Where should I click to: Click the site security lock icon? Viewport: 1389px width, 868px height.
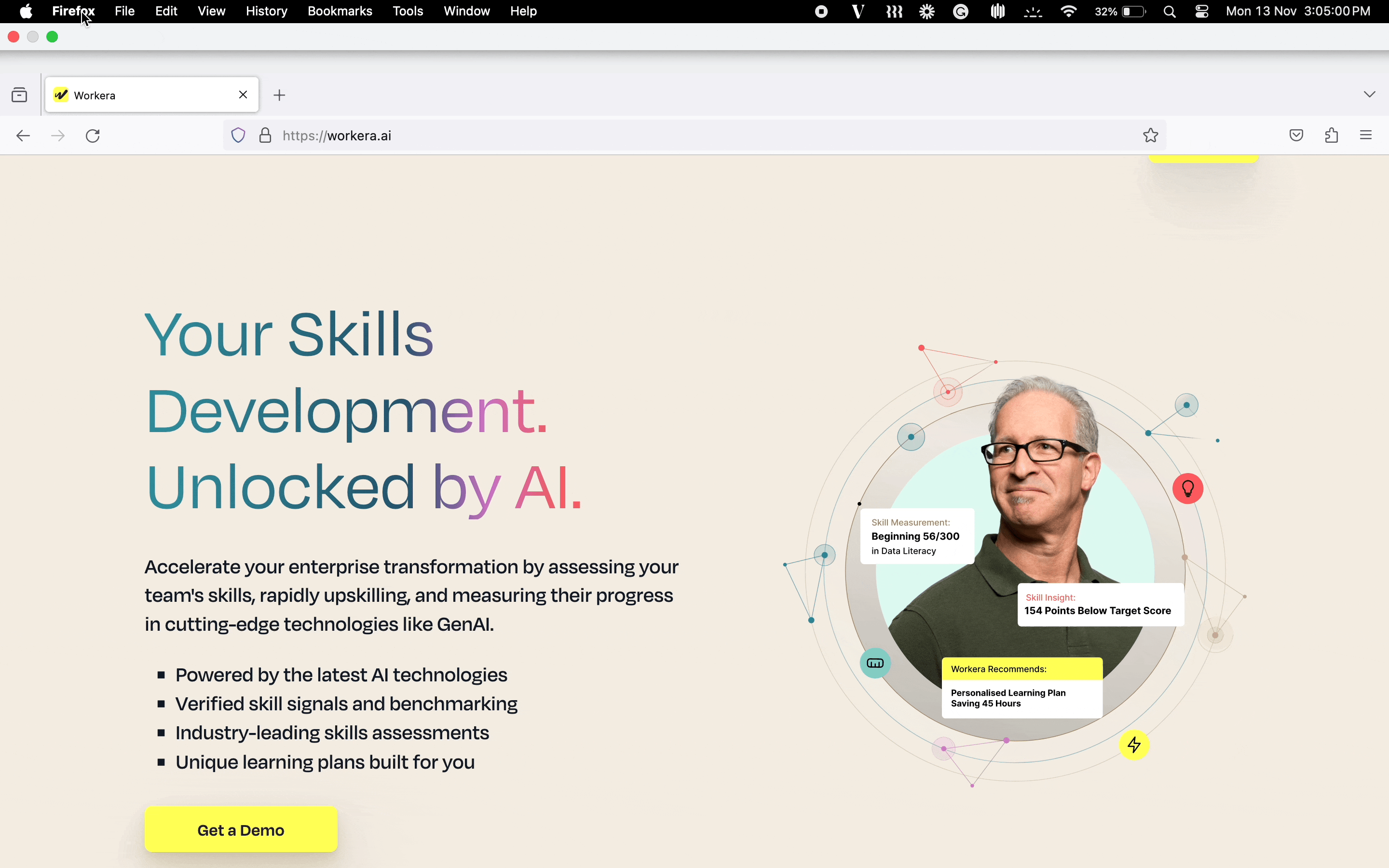[x=265, y=136]
